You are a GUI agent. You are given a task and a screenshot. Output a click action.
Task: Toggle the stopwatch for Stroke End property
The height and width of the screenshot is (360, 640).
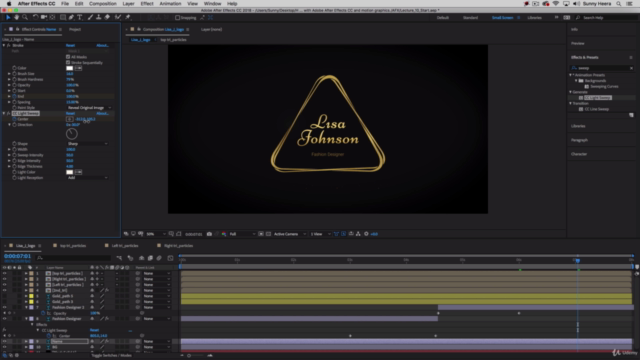point(14,96)
